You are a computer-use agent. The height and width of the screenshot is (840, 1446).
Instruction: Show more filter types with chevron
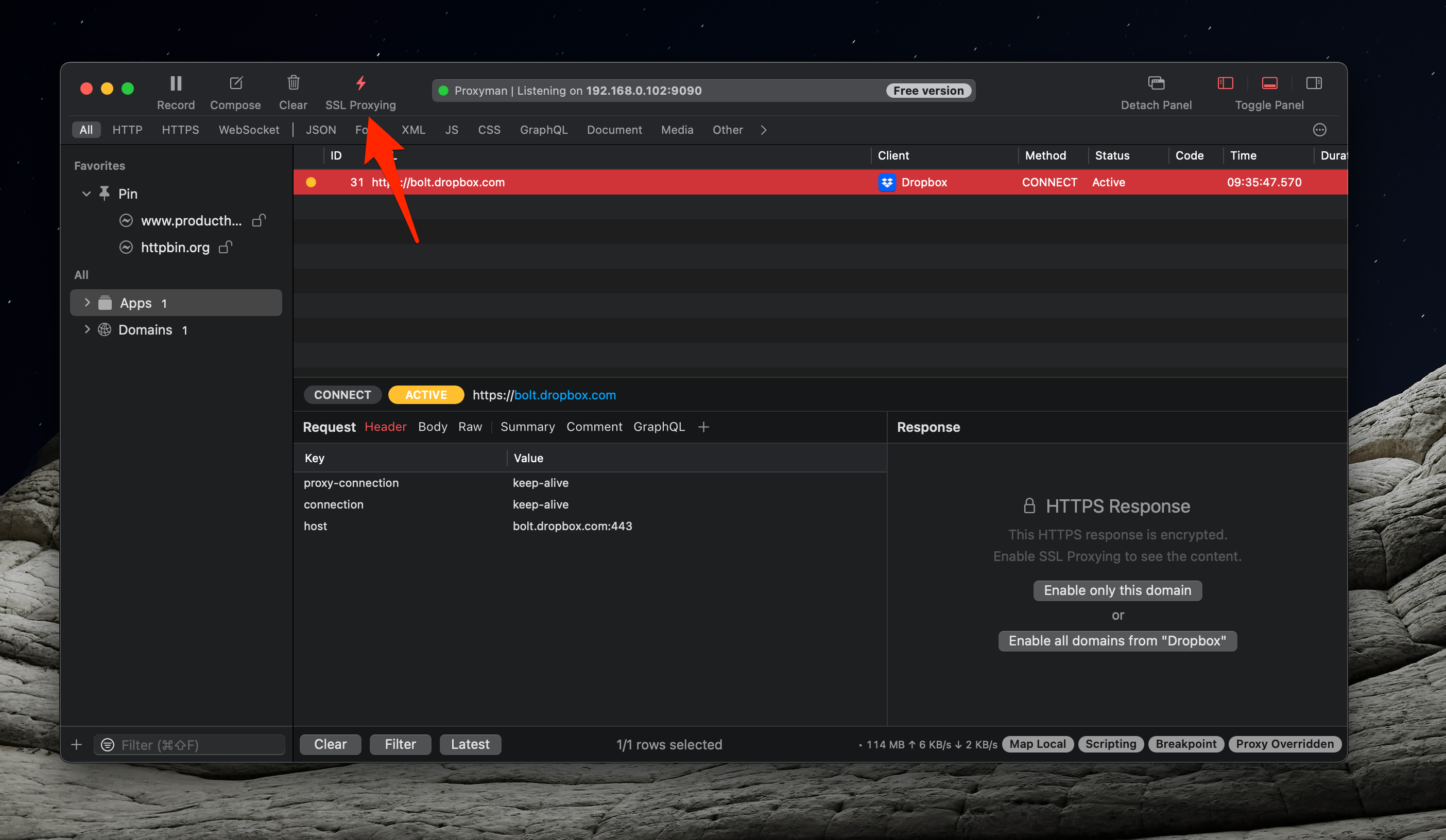pos(763,130)
